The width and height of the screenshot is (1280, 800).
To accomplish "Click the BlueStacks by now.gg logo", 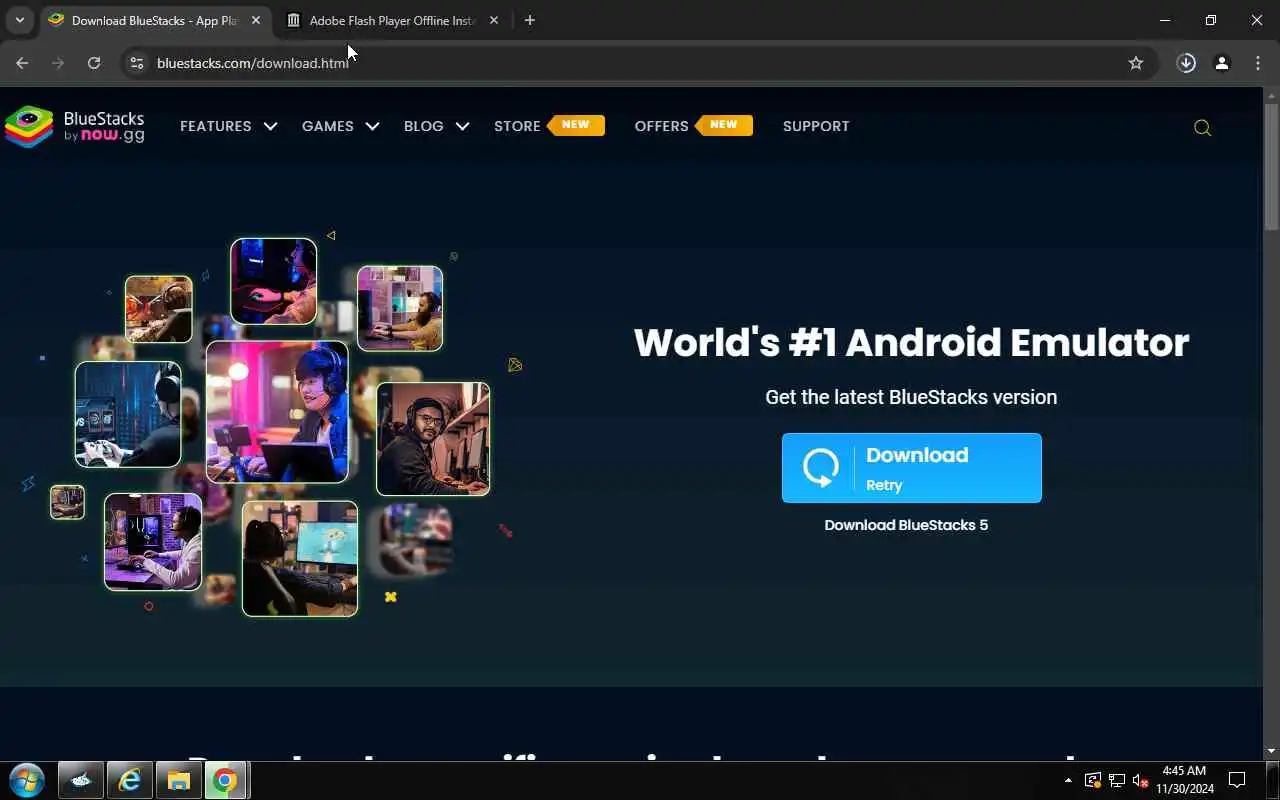I will point(75,127).
